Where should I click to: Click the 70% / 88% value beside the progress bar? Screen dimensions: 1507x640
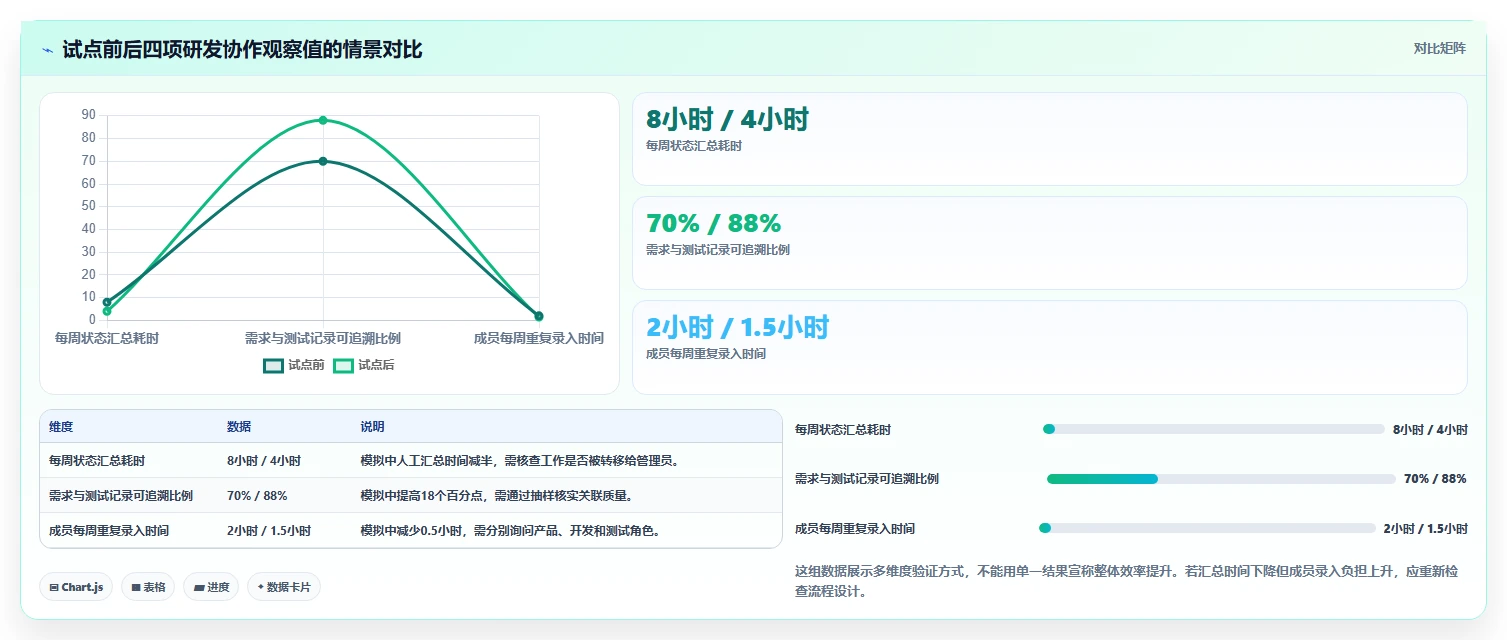coord(1435,479)
